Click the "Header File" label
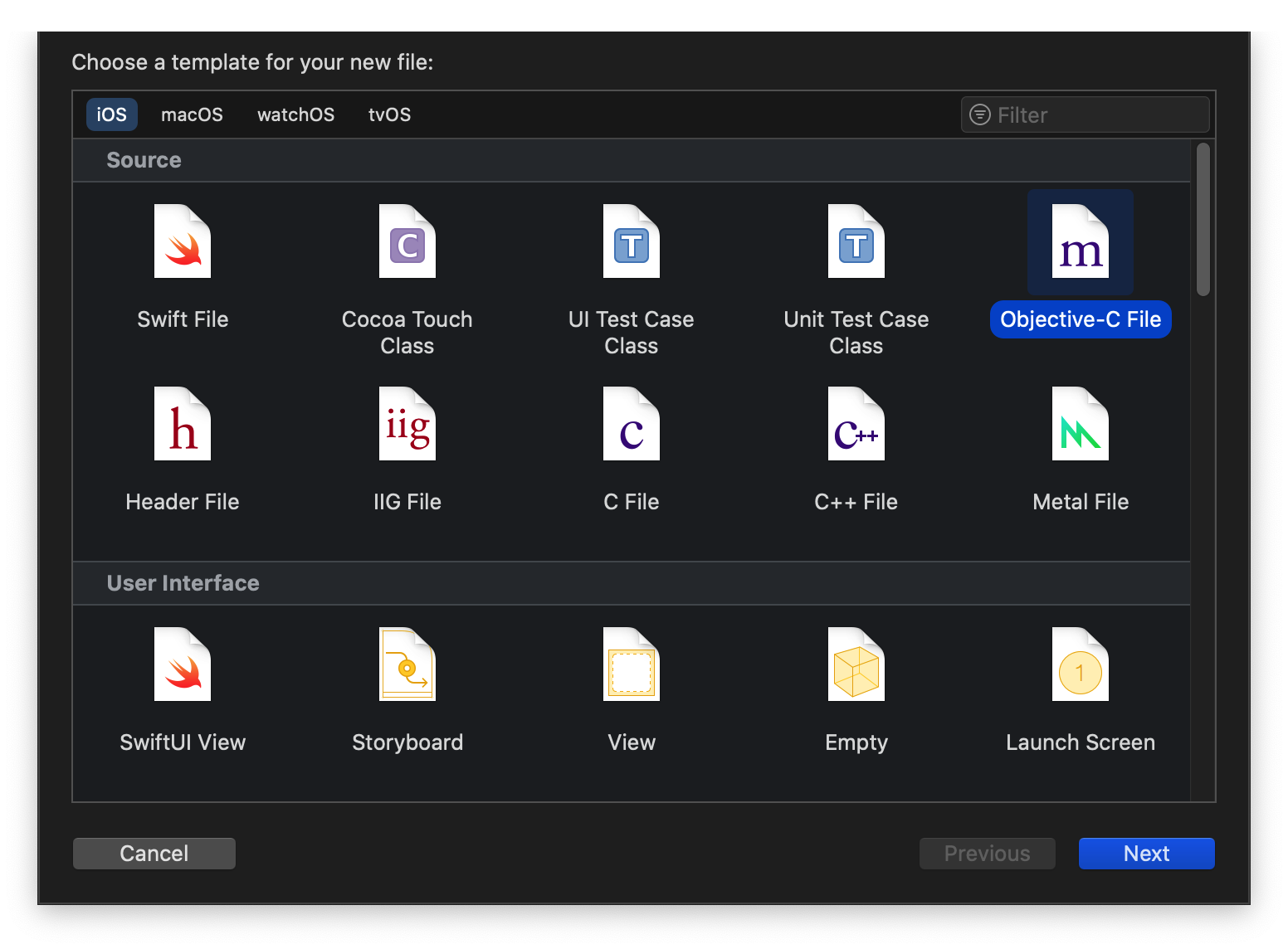 tap(183, 502)
